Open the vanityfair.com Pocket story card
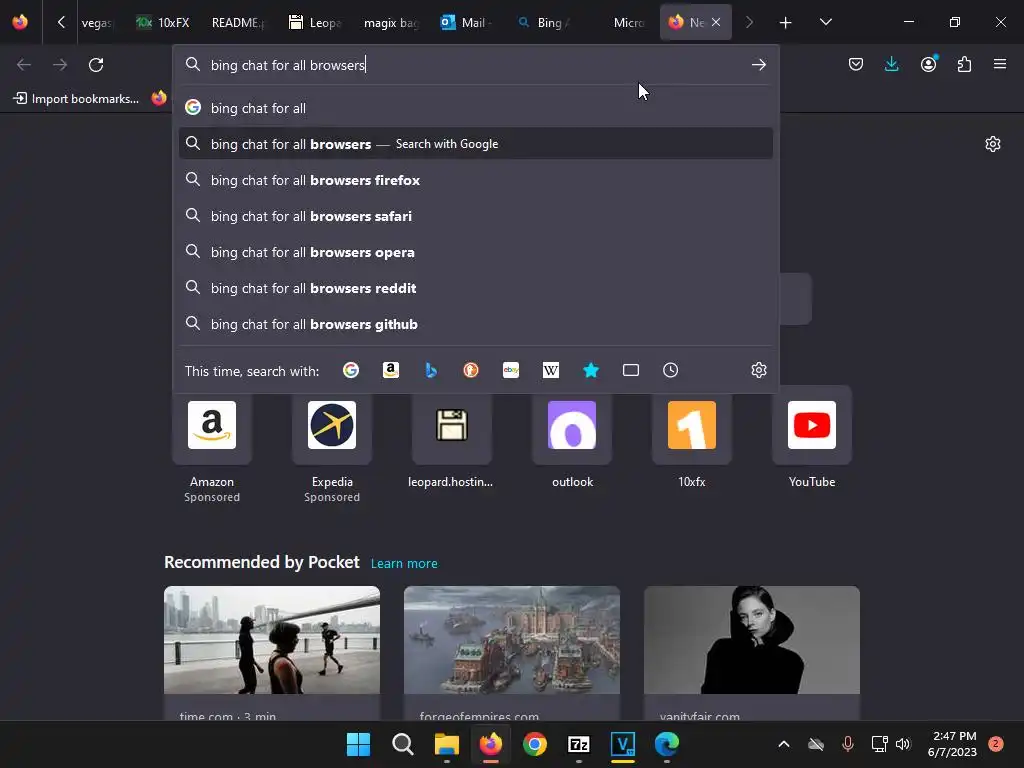Viewport: 1024px width, 768px height. pyautogui.click(x=752, y=653)
